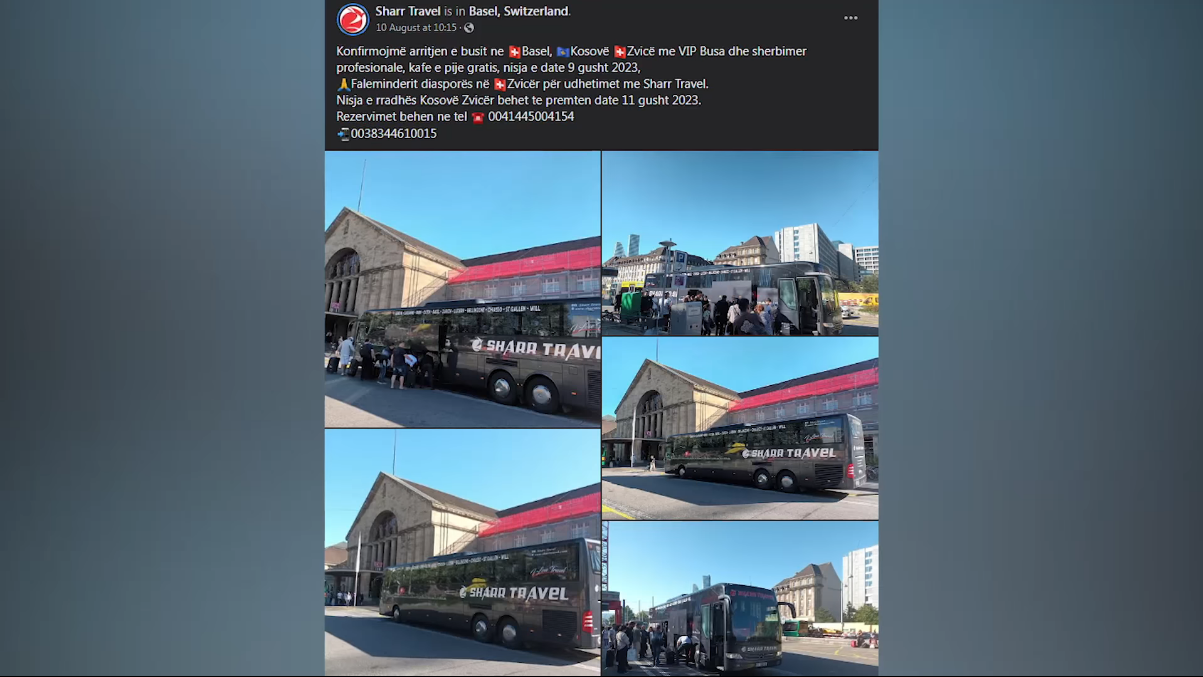This screenshot has height=677, width=1203.
Task: Click phone number 0041445004154
Action: pos(531,117)
